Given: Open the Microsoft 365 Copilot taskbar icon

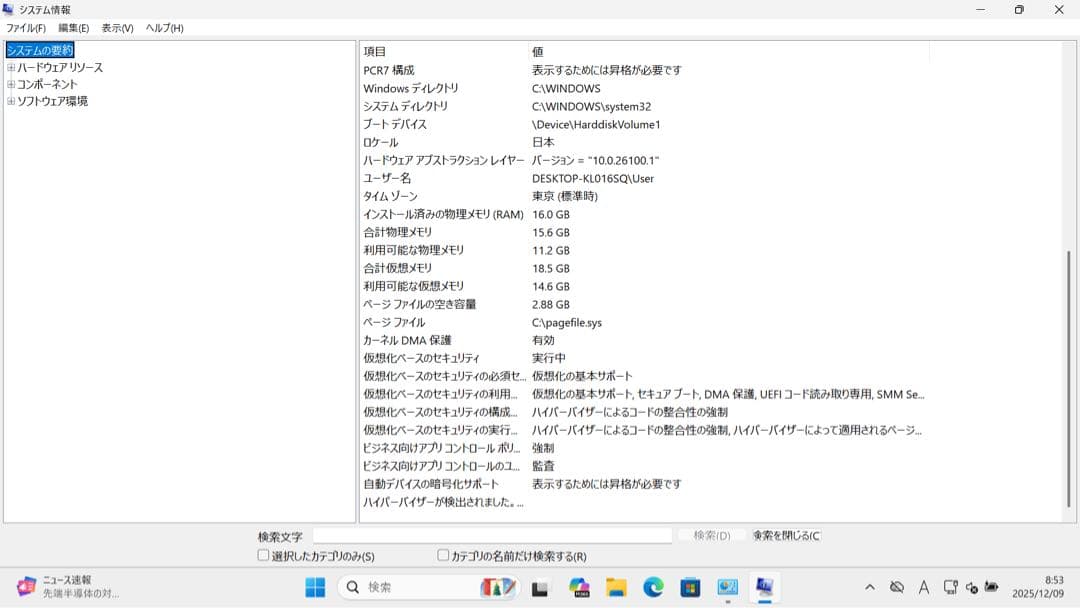Looking at the screenshot, I should pyautogui.click(x=579, y=587).
